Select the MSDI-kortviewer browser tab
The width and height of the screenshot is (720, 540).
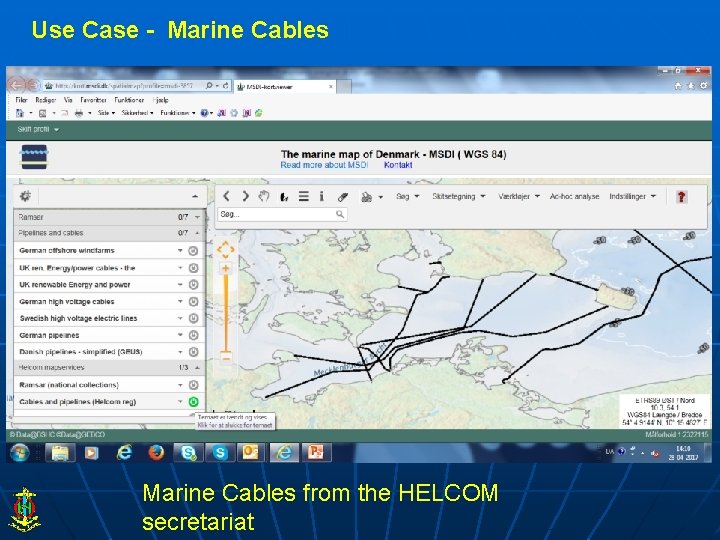(x=285, y=86)
